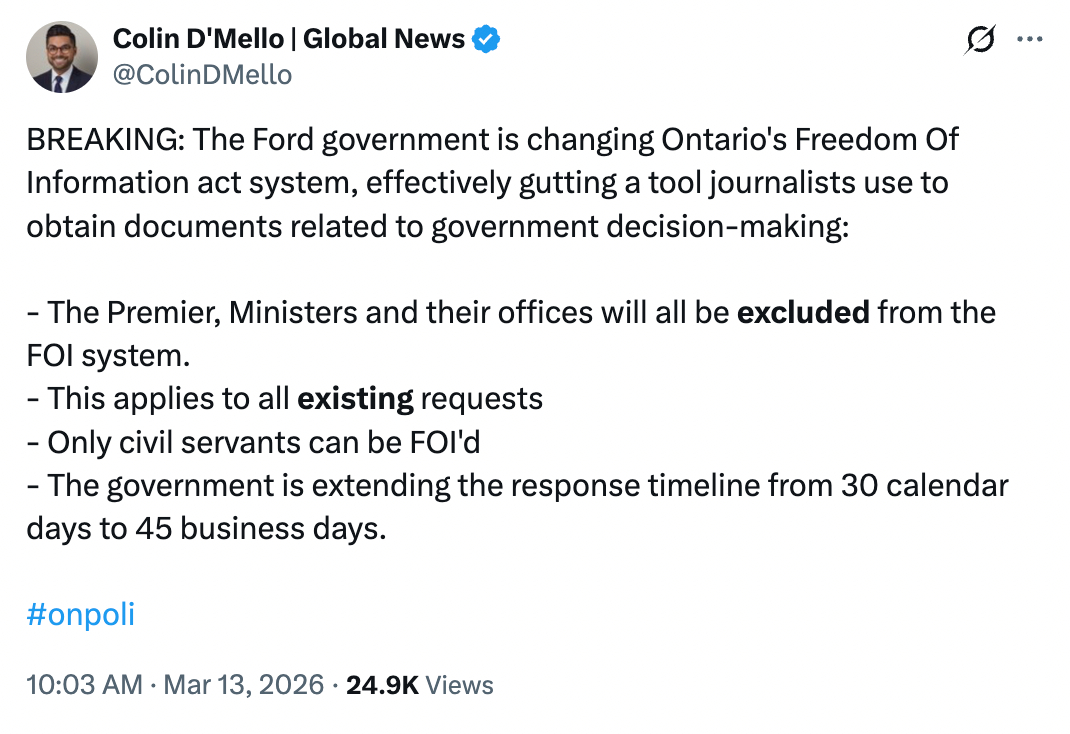Click the bold word 'existing'
Screen dimensions: 1070x734
tap(355, 399)
